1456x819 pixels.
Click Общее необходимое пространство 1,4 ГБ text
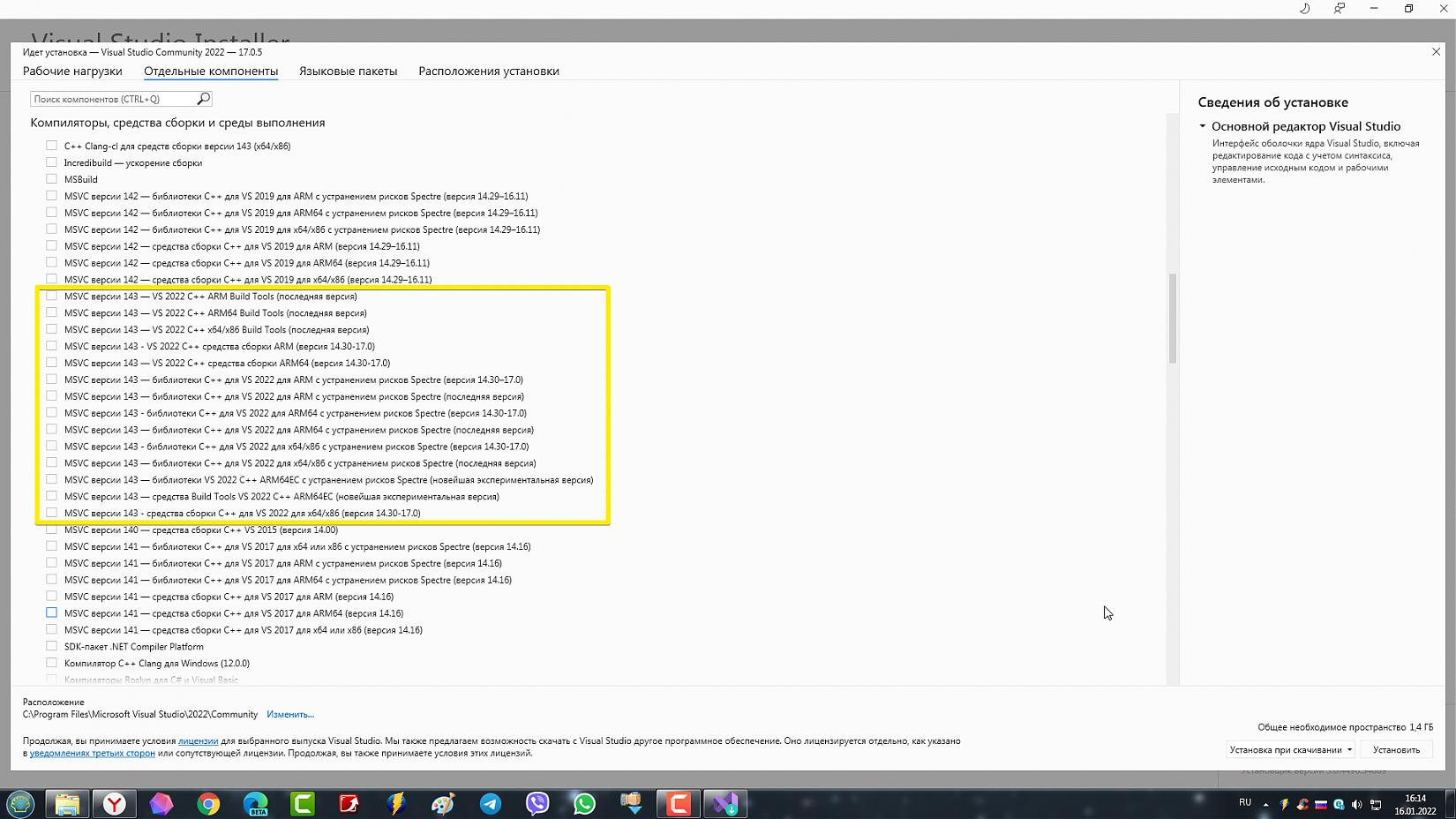[1345, 727]
